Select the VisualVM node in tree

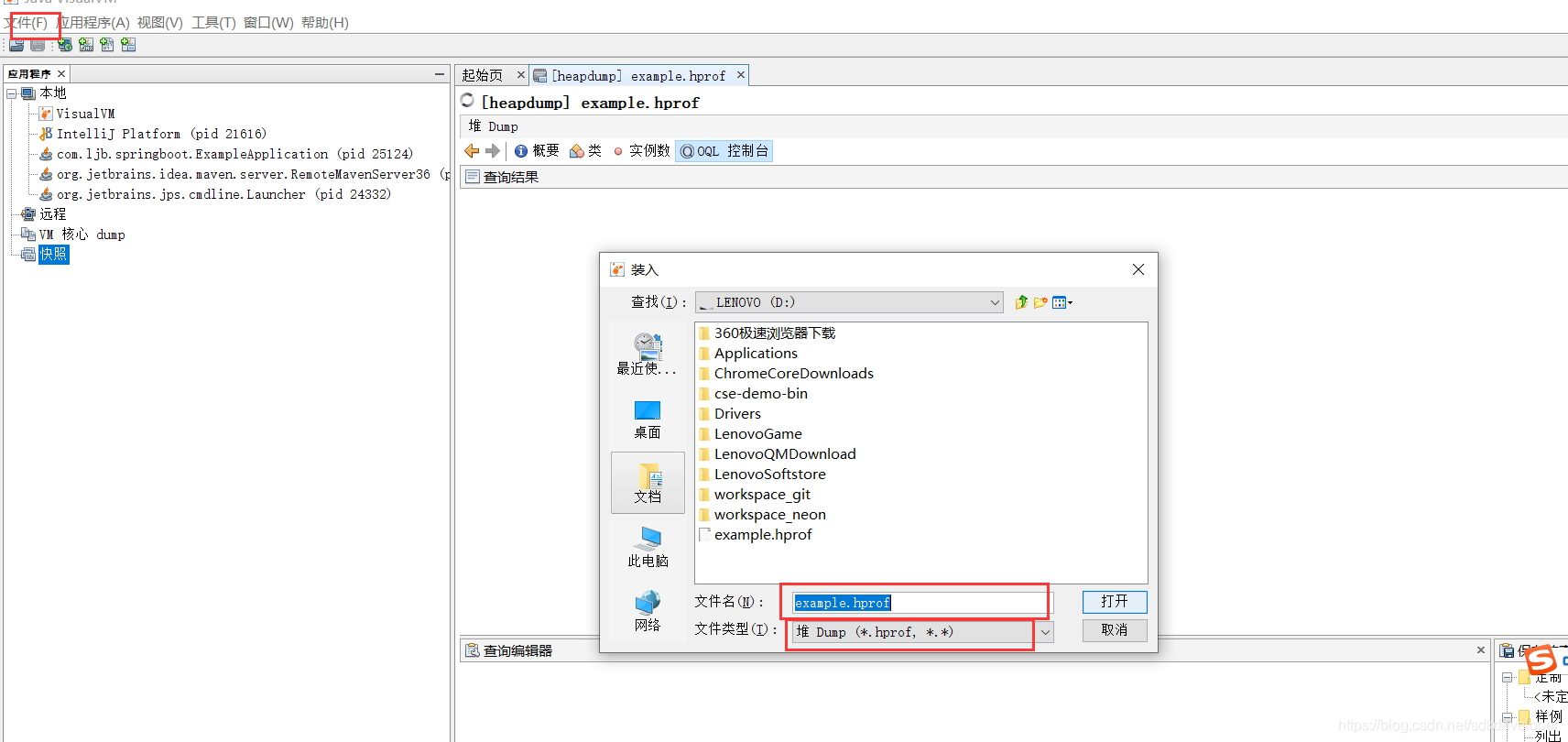click(85, 114)
